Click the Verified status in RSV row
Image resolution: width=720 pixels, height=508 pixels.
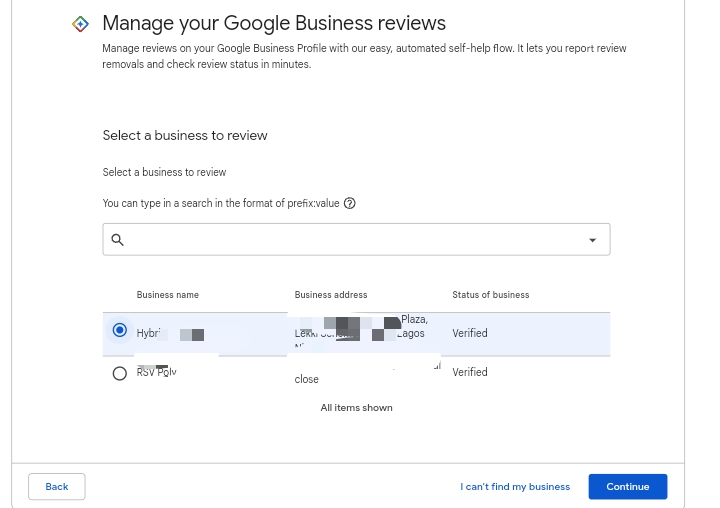470,372
